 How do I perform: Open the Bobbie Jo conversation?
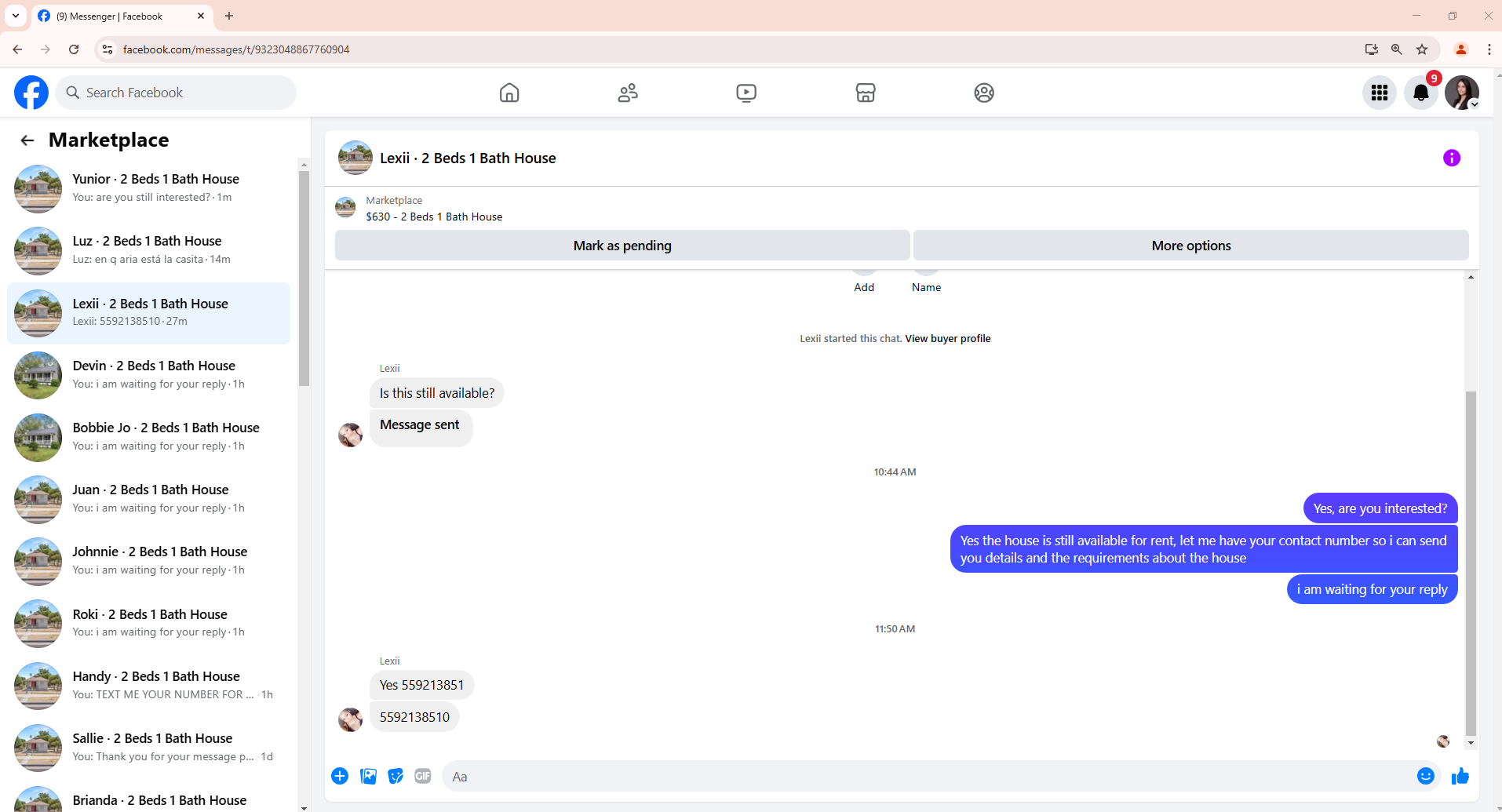tap(149, 437)
